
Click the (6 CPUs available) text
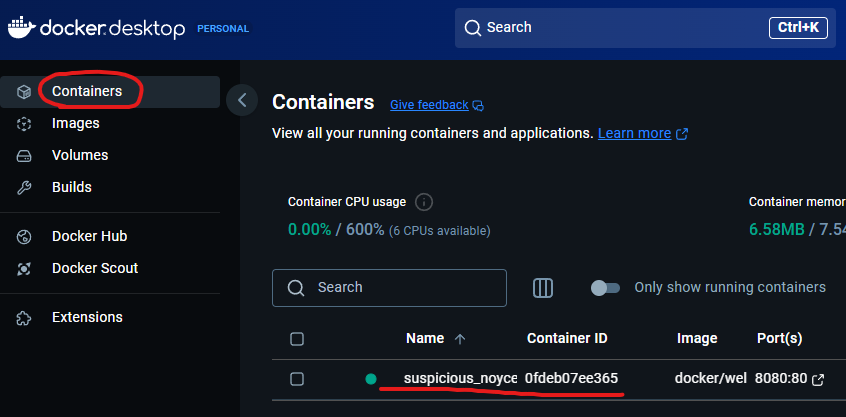pyautogui.click(x=440, y=231)
